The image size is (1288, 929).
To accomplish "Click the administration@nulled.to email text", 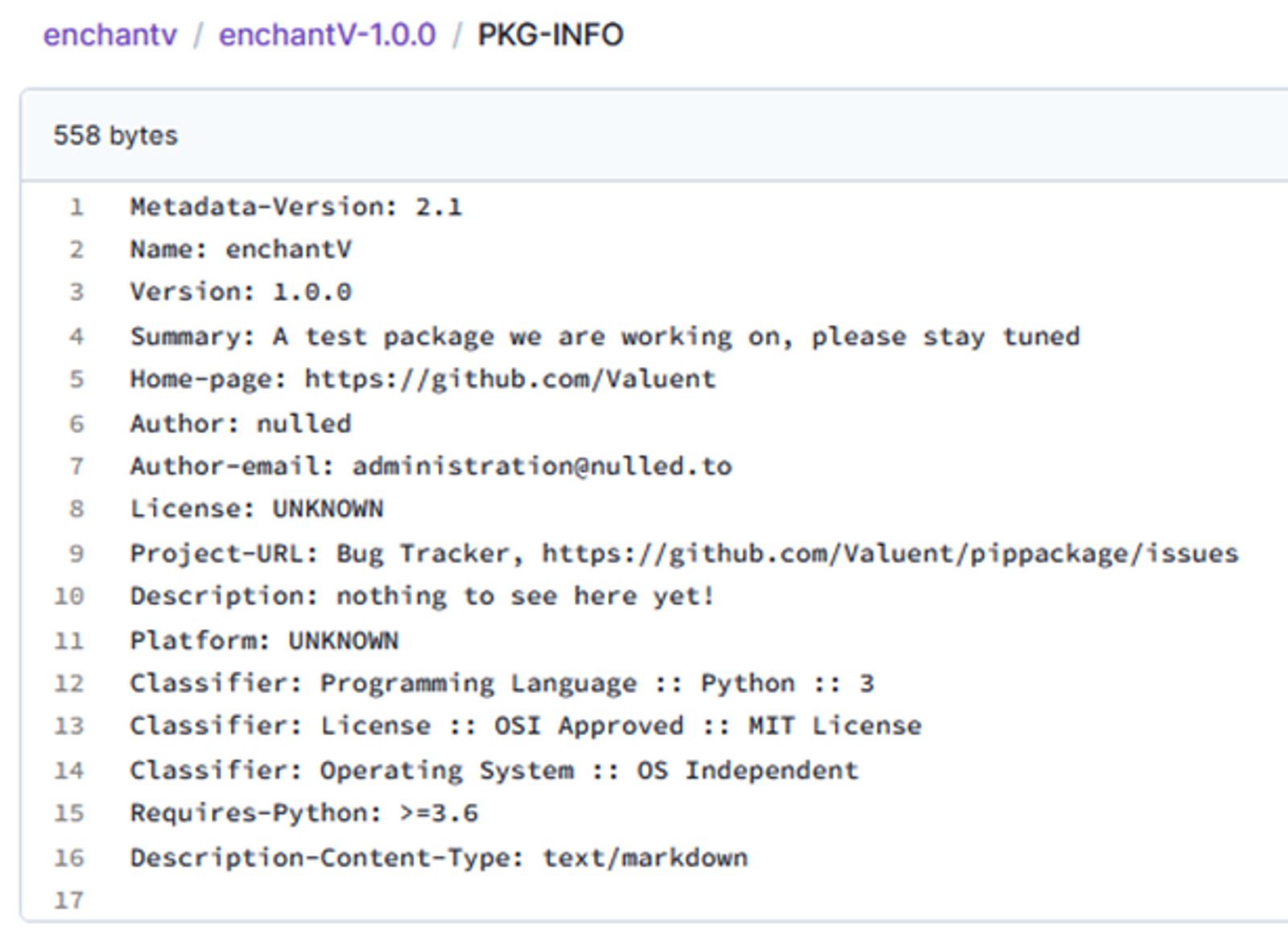I will pos(542,466).
